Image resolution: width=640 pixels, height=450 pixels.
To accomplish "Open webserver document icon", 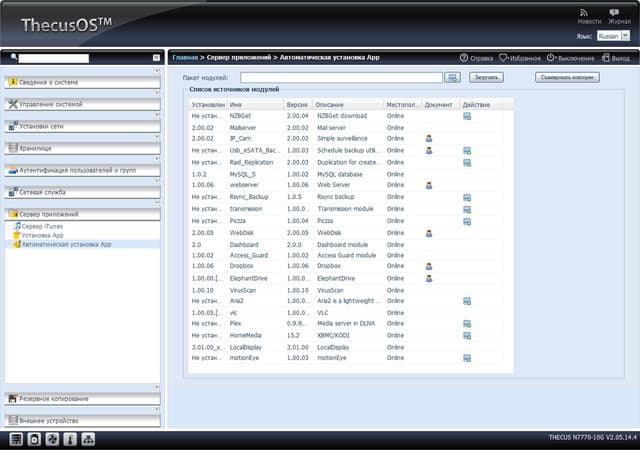I will pyautogui.click(x=429, y=185).
